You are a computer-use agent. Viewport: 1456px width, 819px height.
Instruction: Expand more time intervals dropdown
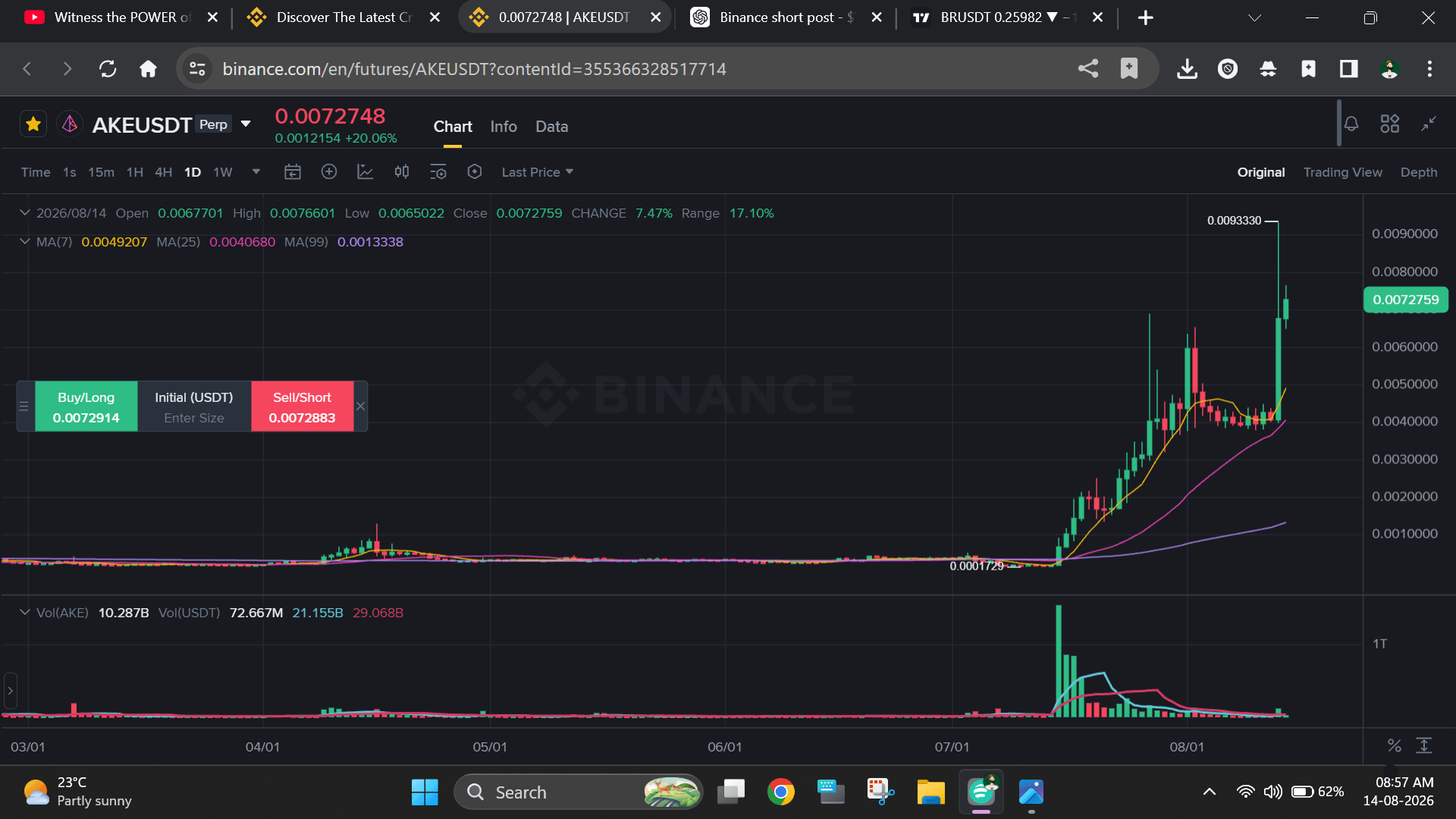[x=256, y=171]
